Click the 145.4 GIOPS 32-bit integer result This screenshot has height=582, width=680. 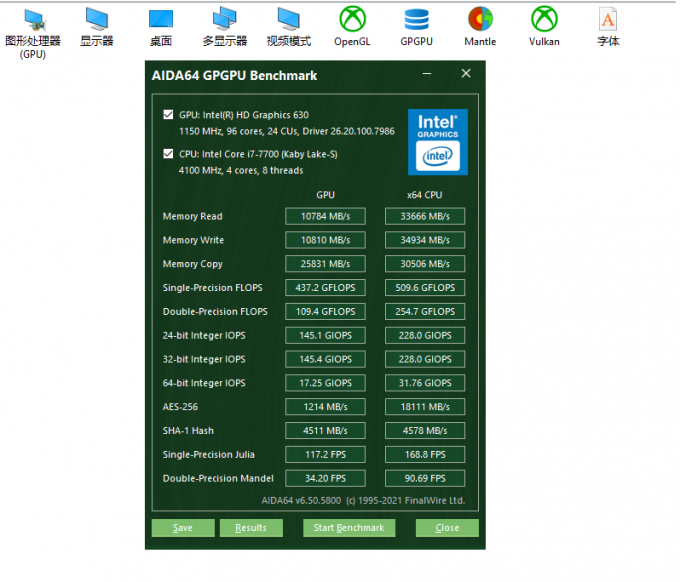325,359
